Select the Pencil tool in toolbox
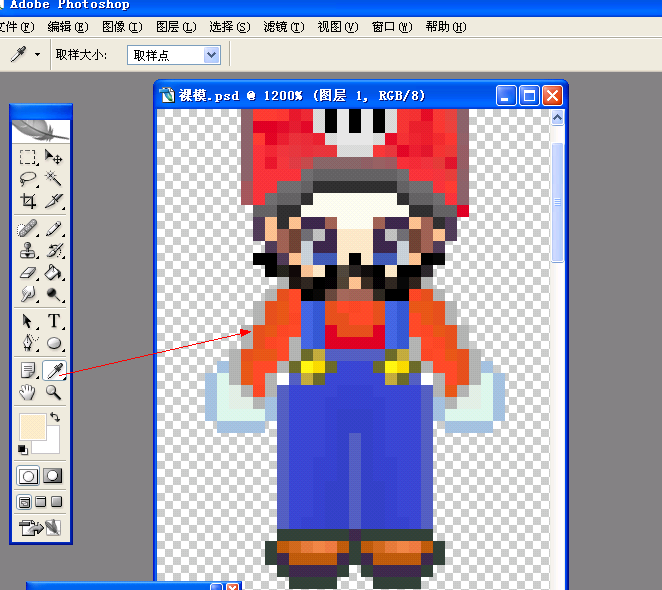The image size is (662, 590). point(54,228)
